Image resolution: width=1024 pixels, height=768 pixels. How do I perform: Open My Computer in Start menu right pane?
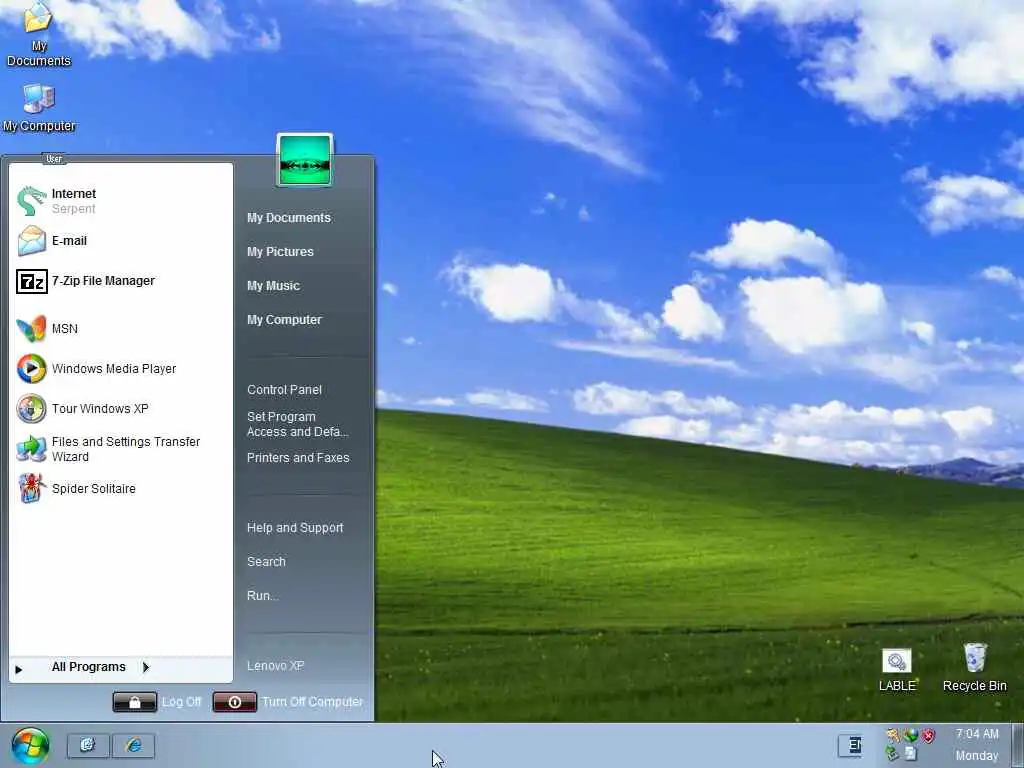284,320
